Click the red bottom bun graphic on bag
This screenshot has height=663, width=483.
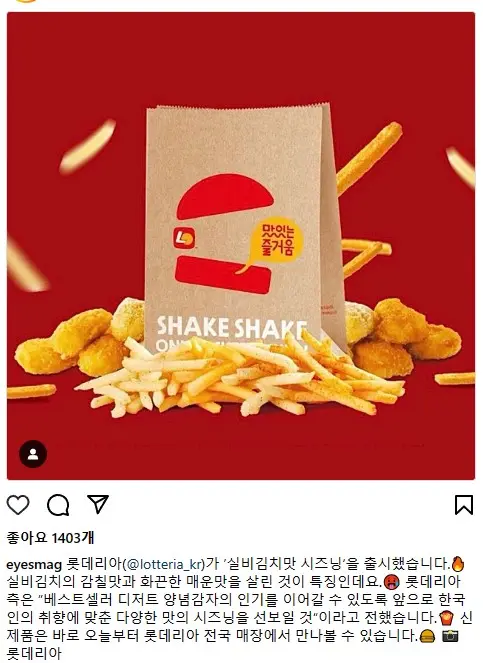223,274
